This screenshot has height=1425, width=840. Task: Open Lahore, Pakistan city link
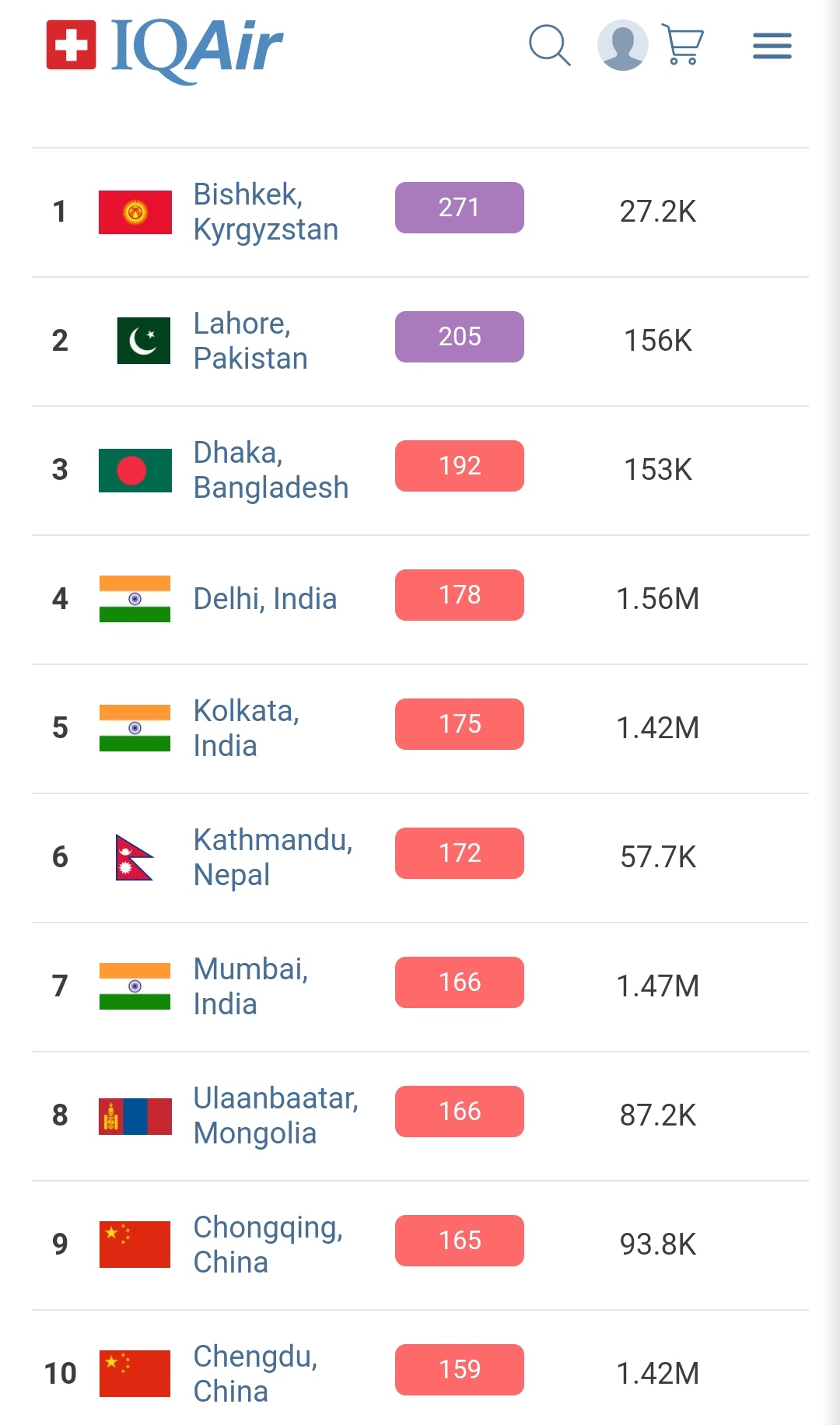(x=250, y=341)
